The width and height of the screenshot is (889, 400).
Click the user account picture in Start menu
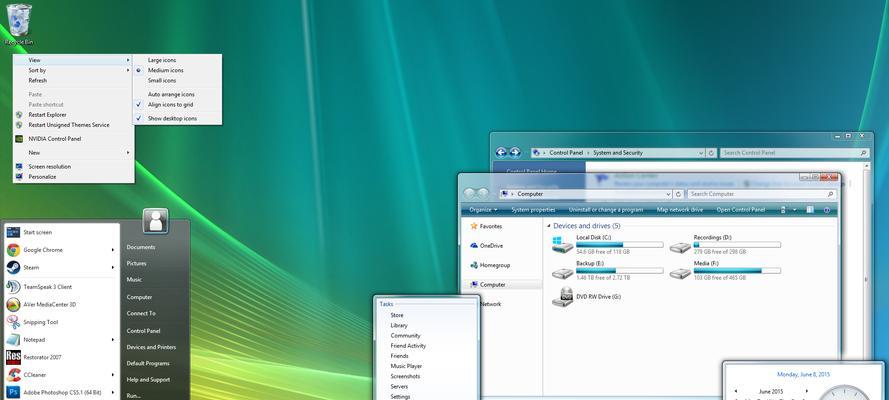click(x=155, y=220)
